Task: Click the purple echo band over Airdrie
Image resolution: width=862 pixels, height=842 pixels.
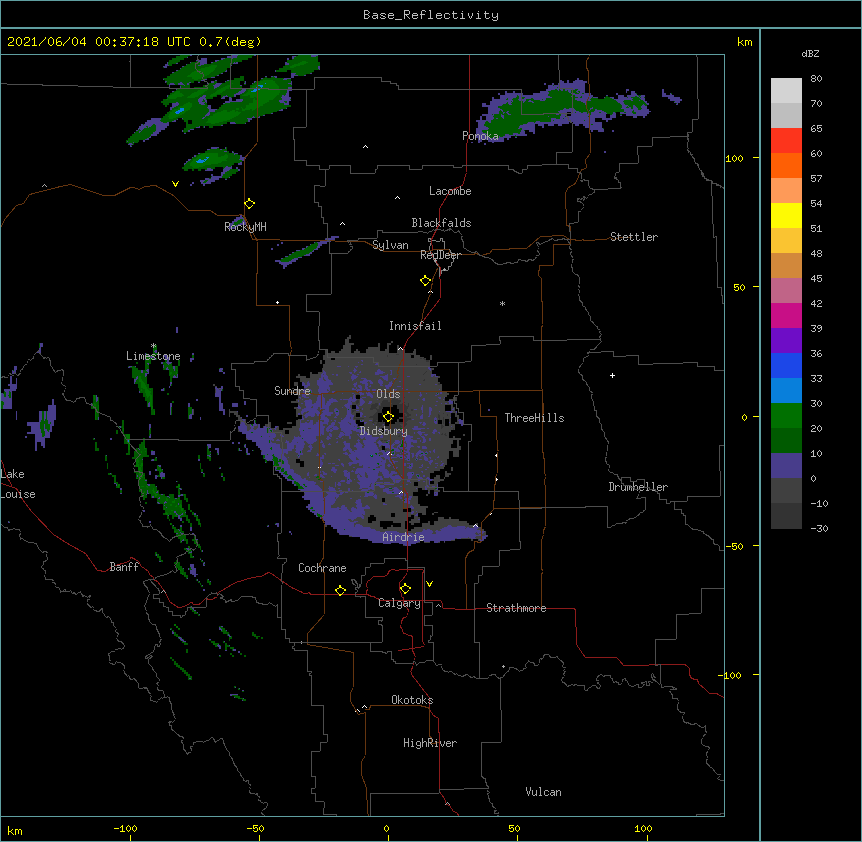Action: (404, 535)
